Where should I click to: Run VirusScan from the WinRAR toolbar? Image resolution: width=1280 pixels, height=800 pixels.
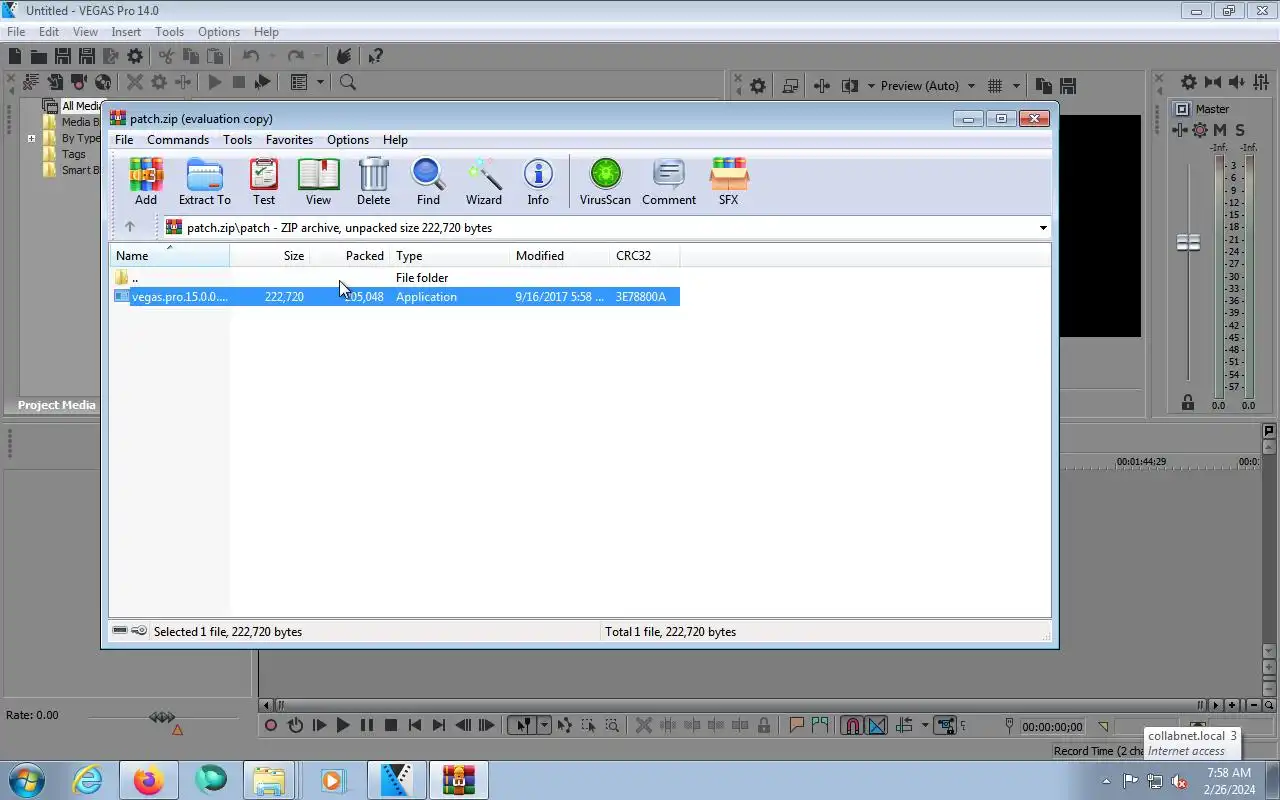[605, 182]
